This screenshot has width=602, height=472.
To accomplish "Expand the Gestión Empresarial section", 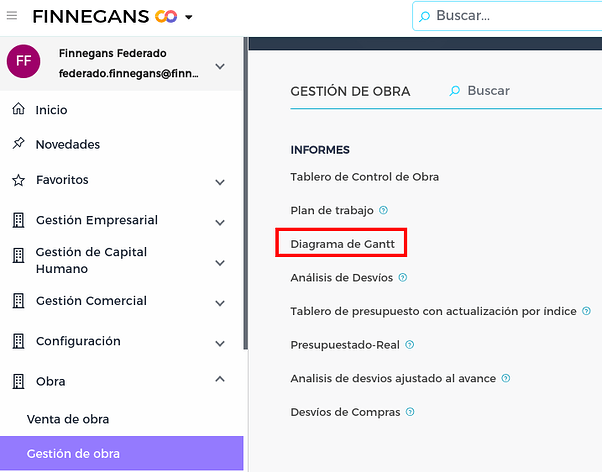I will pos(220,222).
